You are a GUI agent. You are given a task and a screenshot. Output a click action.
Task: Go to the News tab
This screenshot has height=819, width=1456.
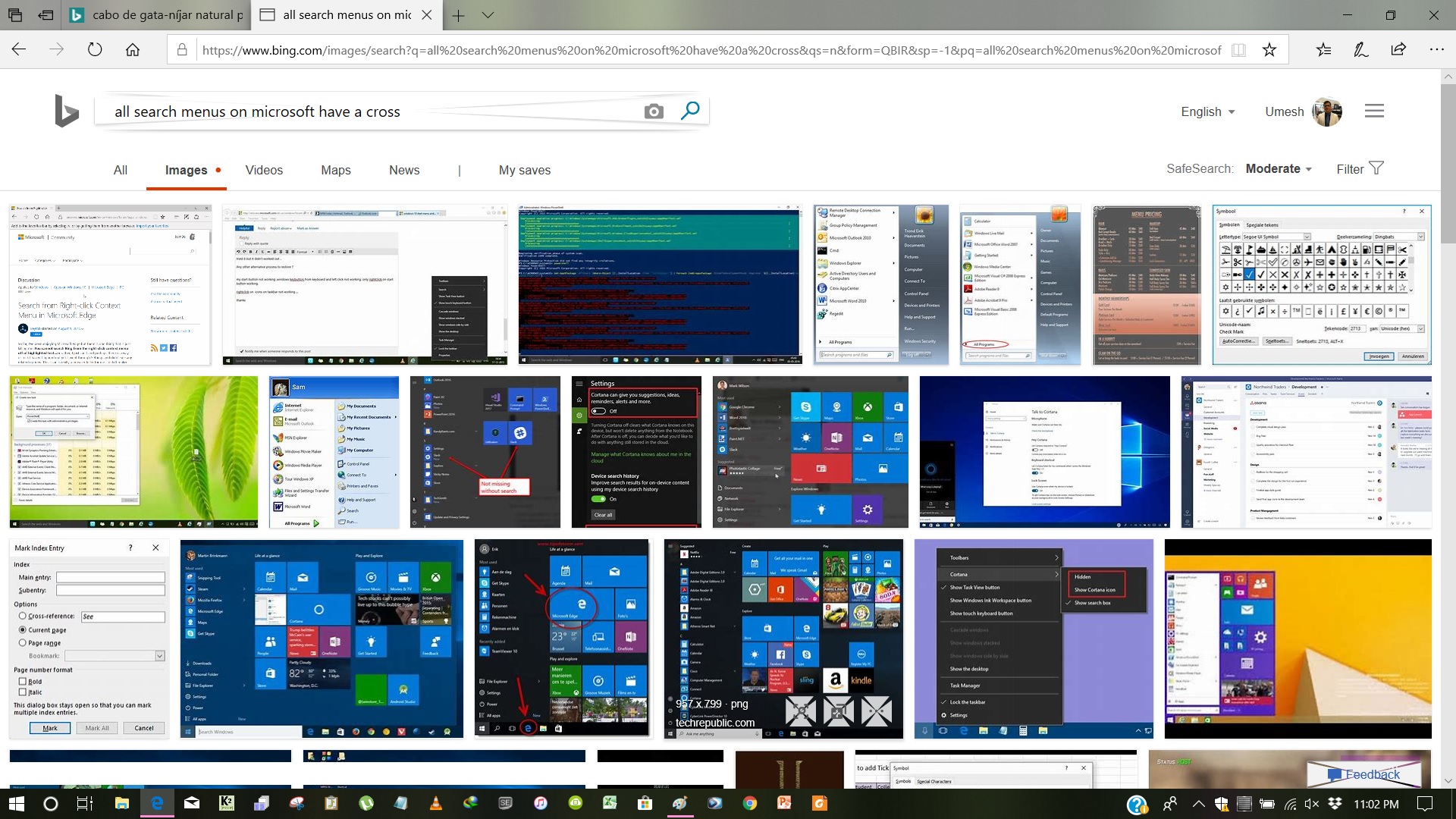tap(404, 170)
